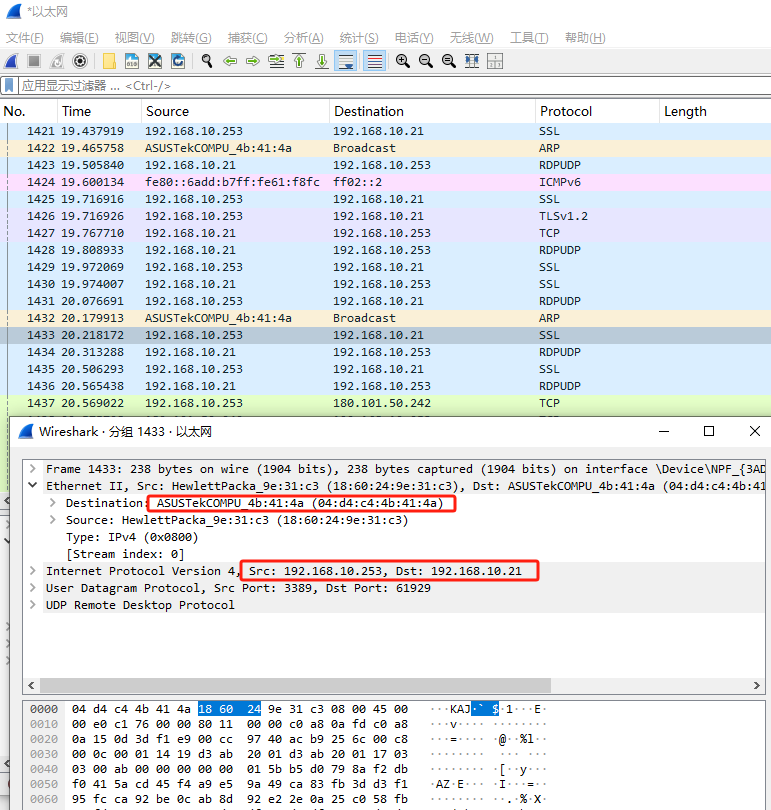The image size is (771, 810).
Task: Open a capture file with folder icon
Action: pyautogui.click(x=109, y=61)
